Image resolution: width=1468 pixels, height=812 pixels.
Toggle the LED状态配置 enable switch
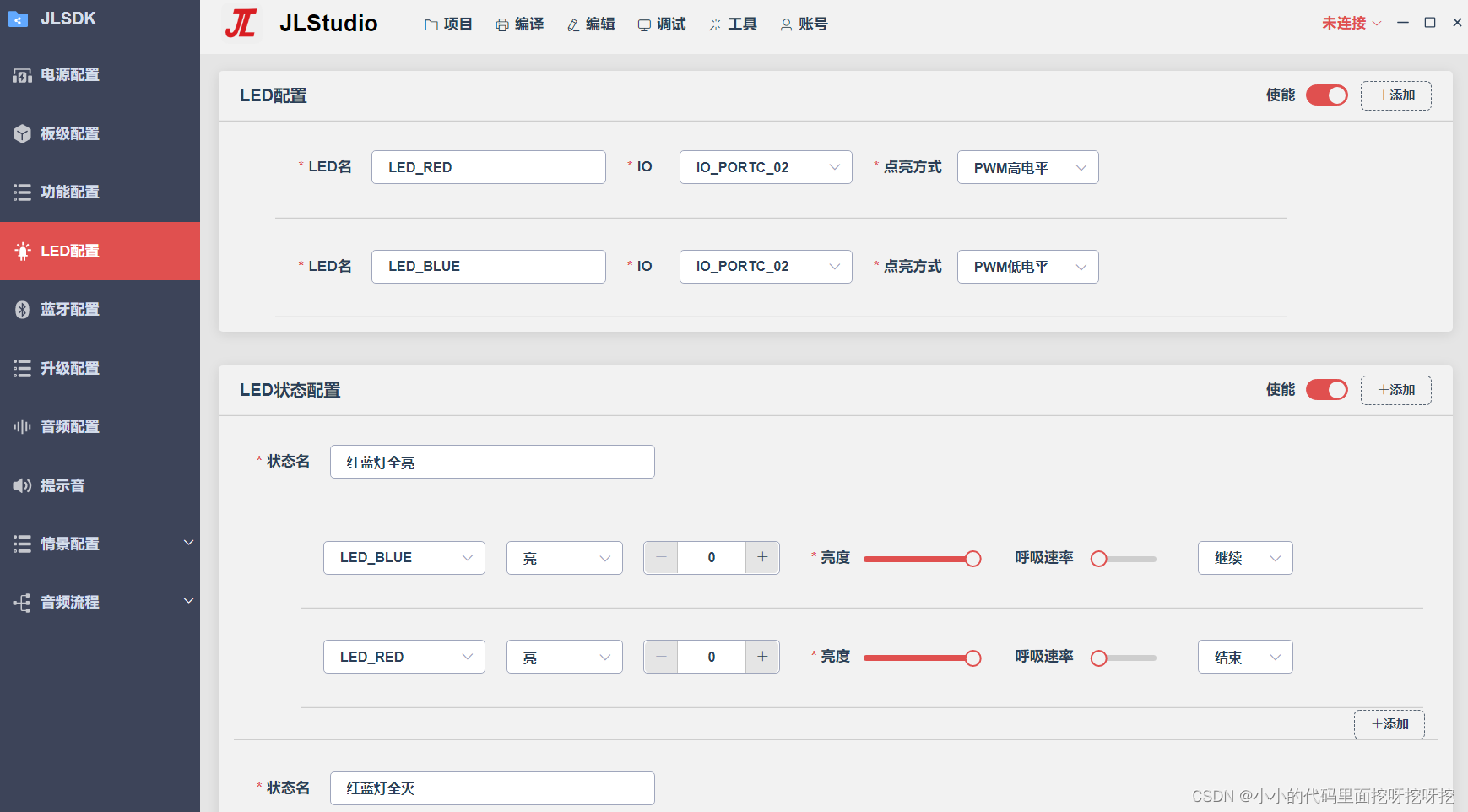point(1327,390)
